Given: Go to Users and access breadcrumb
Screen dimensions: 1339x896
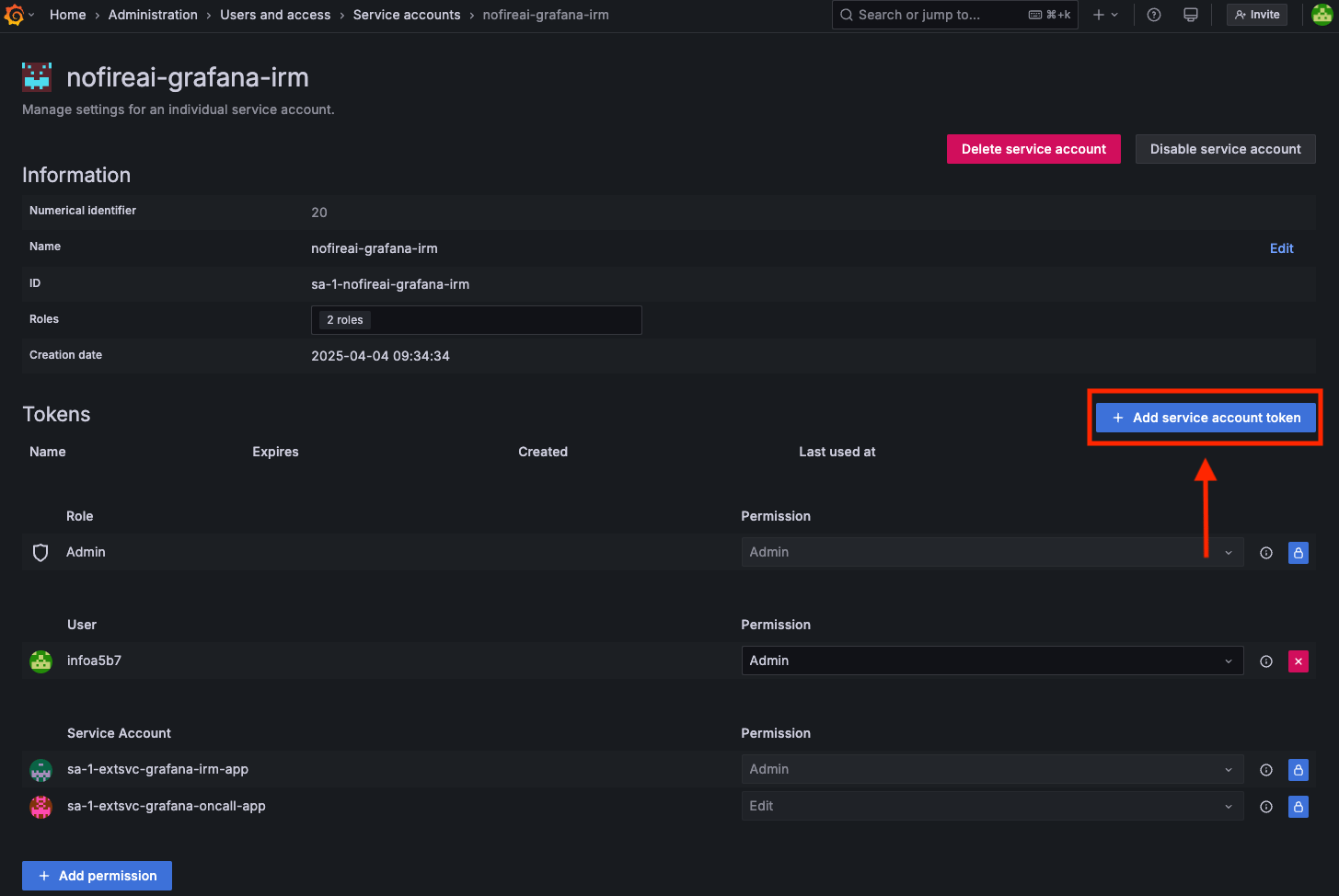Looking at the screenshot, I should [275, 15].
